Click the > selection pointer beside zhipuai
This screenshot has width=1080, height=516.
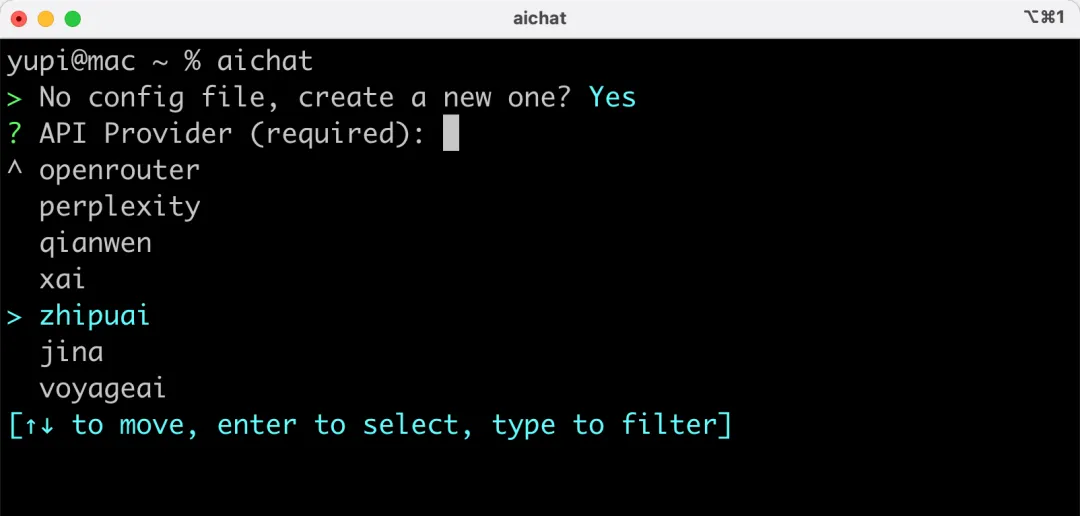click(x=14, y=316)
